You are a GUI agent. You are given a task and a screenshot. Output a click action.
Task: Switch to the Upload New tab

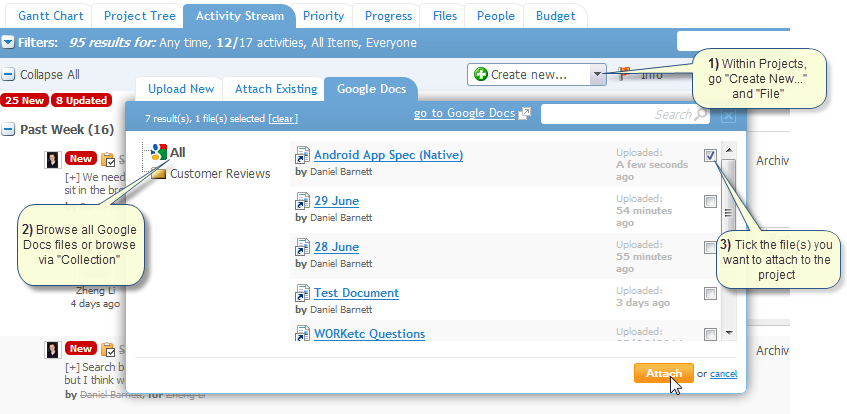tap(181, 89)
